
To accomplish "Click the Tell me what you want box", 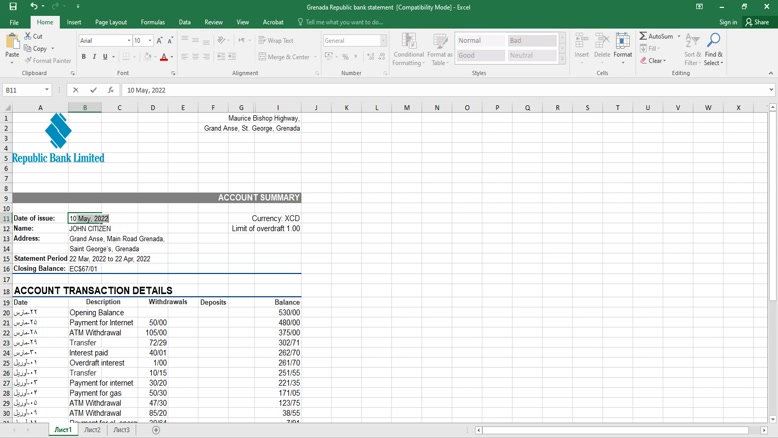I will coord(344,22).
